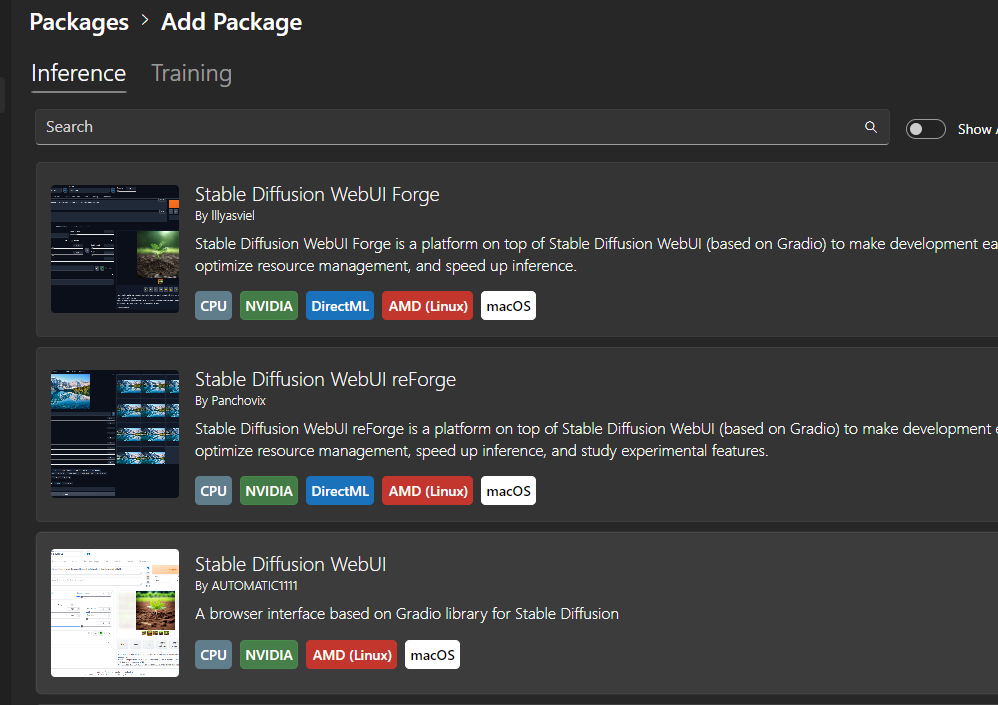Open AUTOMATIC1111 Stable Diffusion WebUI thumbnail

pos(115,613)
